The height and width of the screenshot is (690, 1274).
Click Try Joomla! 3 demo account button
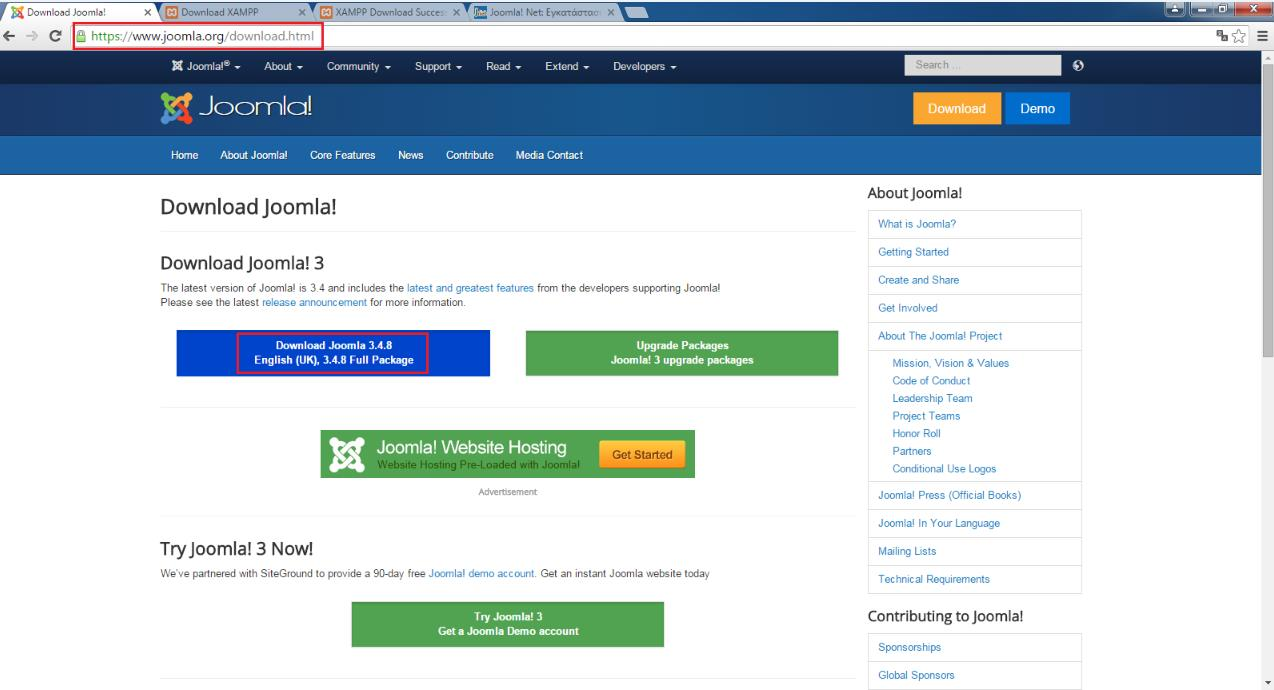(x=507, y=624)
